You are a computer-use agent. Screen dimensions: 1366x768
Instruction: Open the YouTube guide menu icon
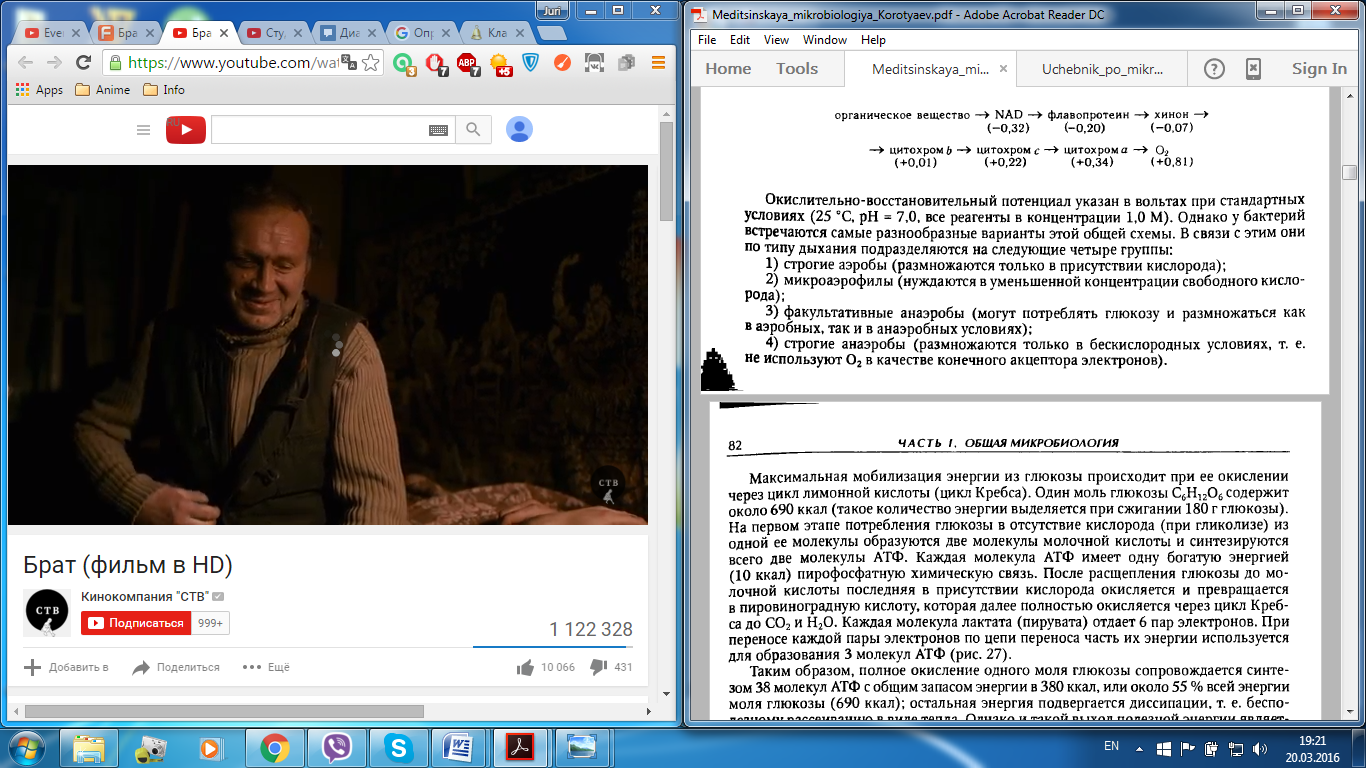[x=143, y=130]
